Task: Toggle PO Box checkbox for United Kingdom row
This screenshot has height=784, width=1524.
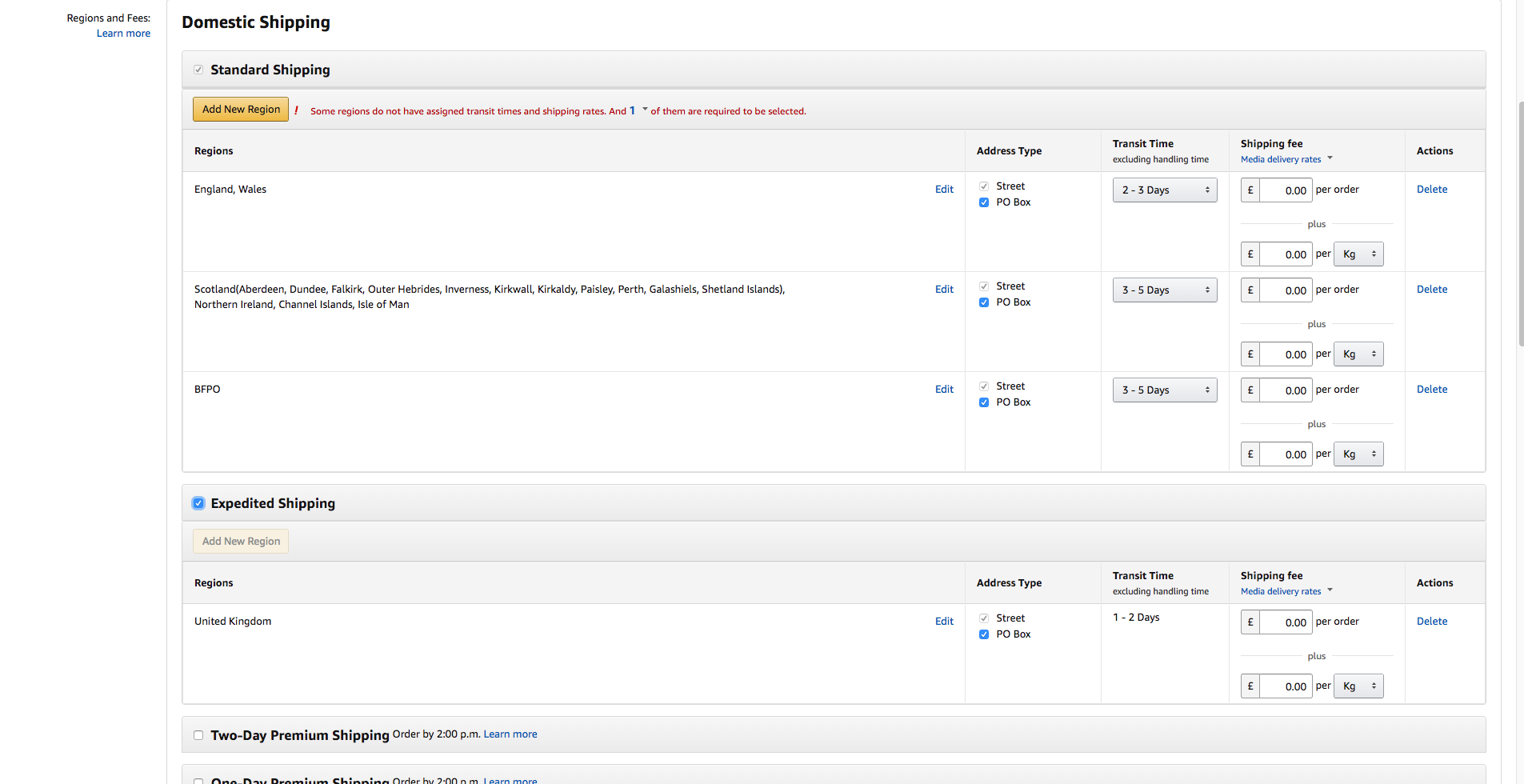Action: [x=984, y=634]
